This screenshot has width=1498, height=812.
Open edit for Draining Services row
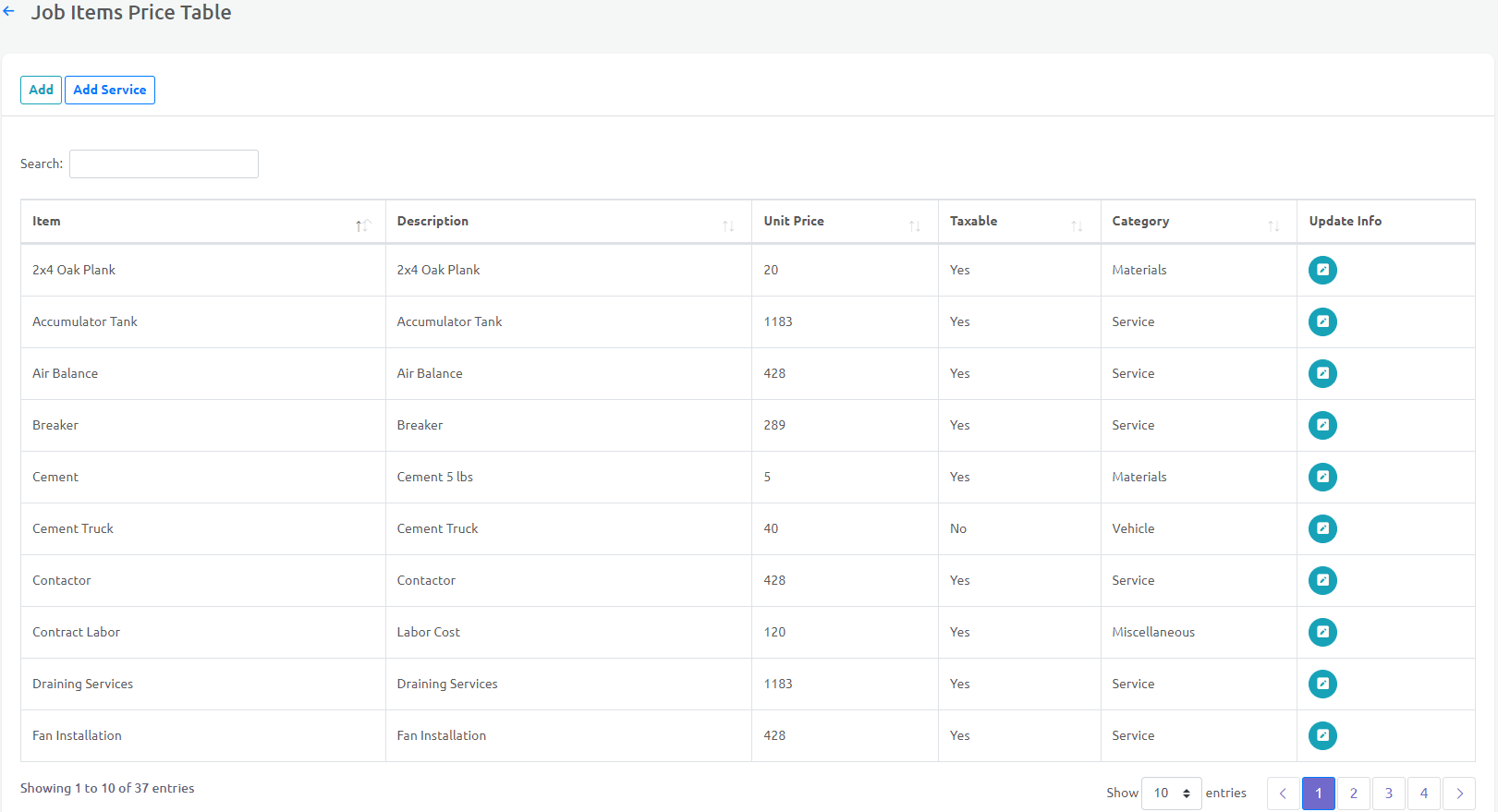[x=1322, y=684]
